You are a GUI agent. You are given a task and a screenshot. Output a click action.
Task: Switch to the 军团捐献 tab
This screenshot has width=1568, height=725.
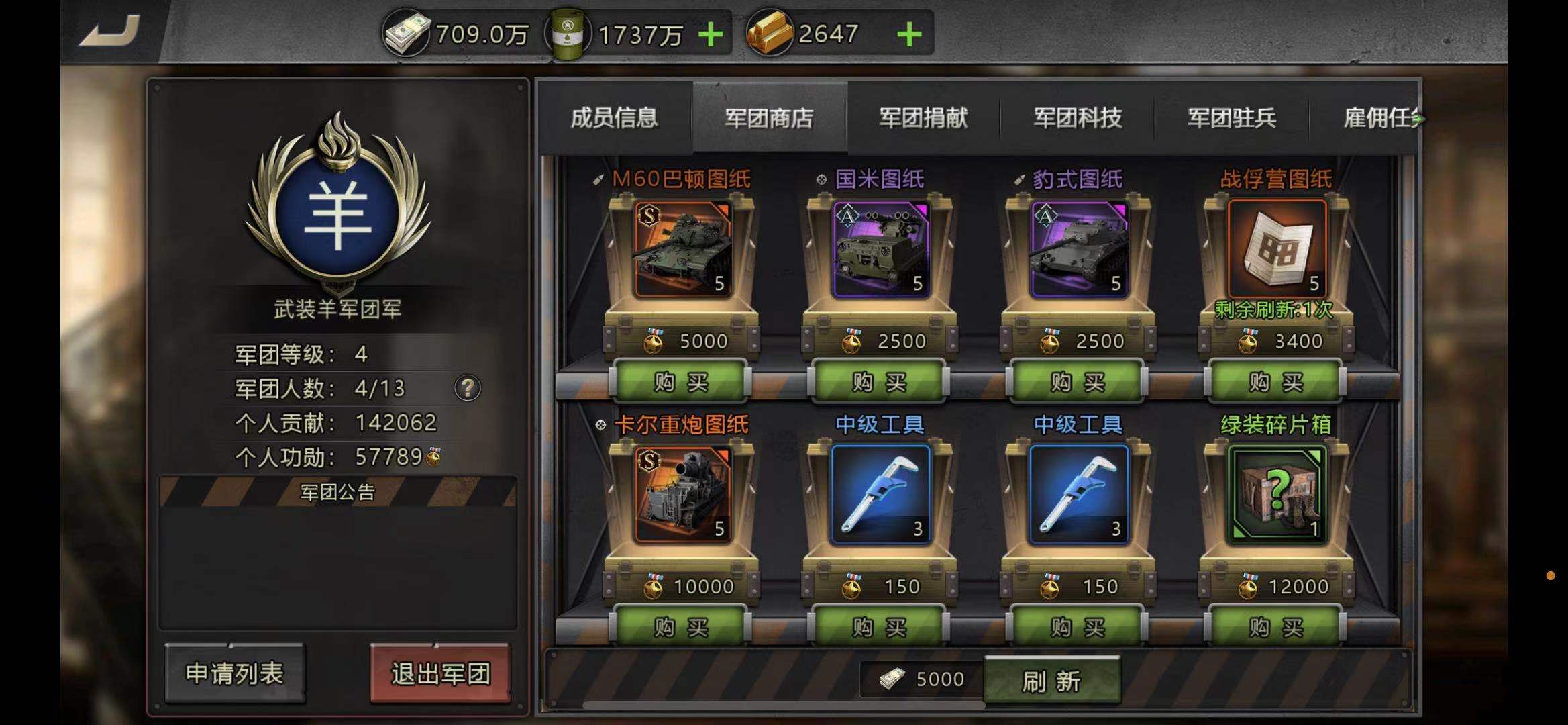coord(923,118)
